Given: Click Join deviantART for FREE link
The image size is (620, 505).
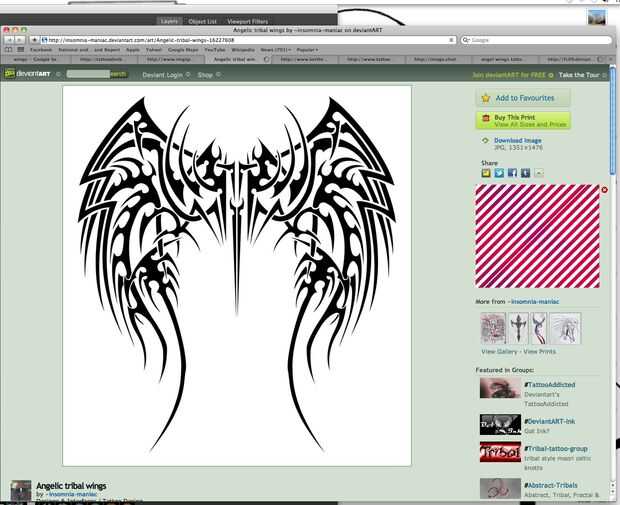Looking at the screenshot, I should coord(508,75).
